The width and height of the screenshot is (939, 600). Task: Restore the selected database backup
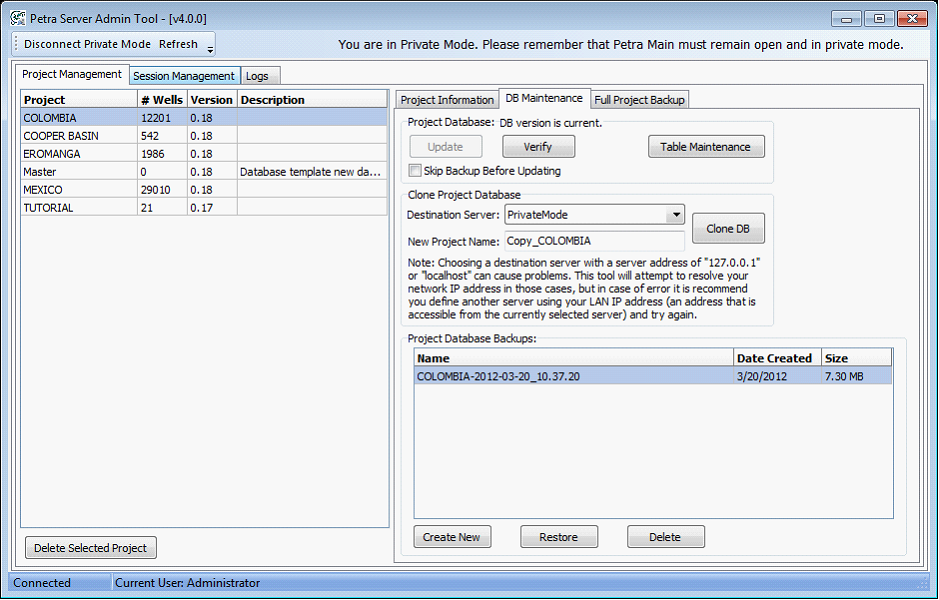coord(558,537)
